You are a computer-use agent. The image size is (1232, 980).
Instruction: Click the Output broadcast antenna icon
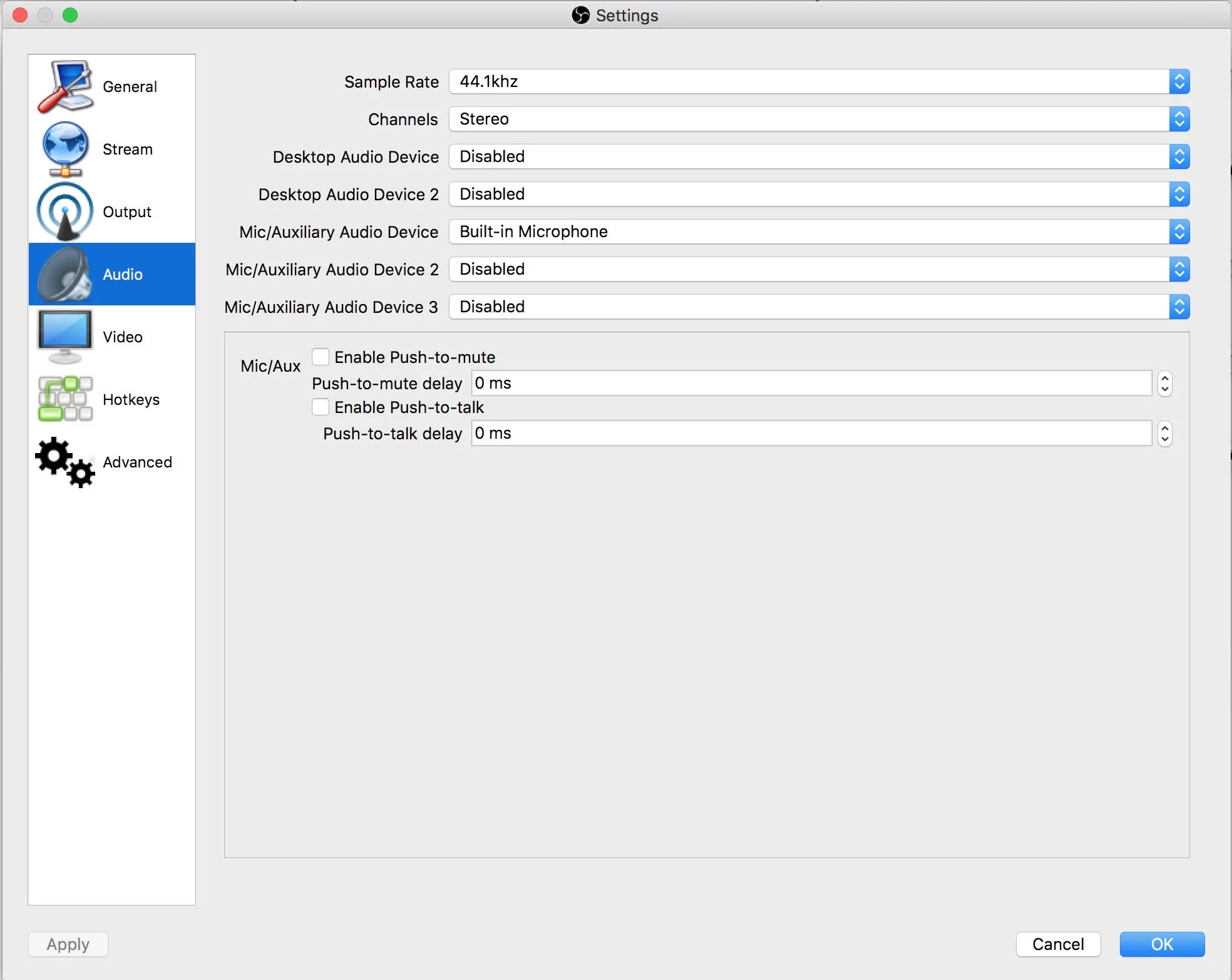[65, 212]
